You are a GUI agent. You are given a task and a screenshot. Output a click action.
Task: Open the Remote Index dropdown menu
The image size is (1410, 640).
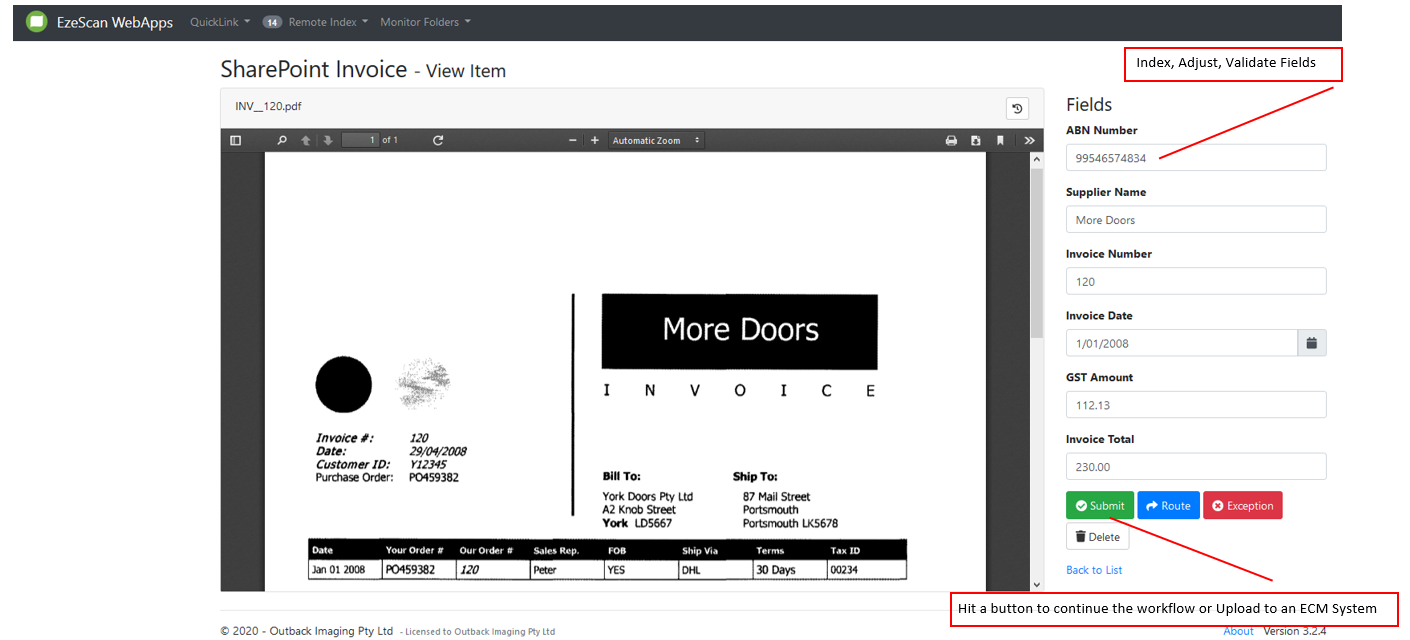coord(328,22)
